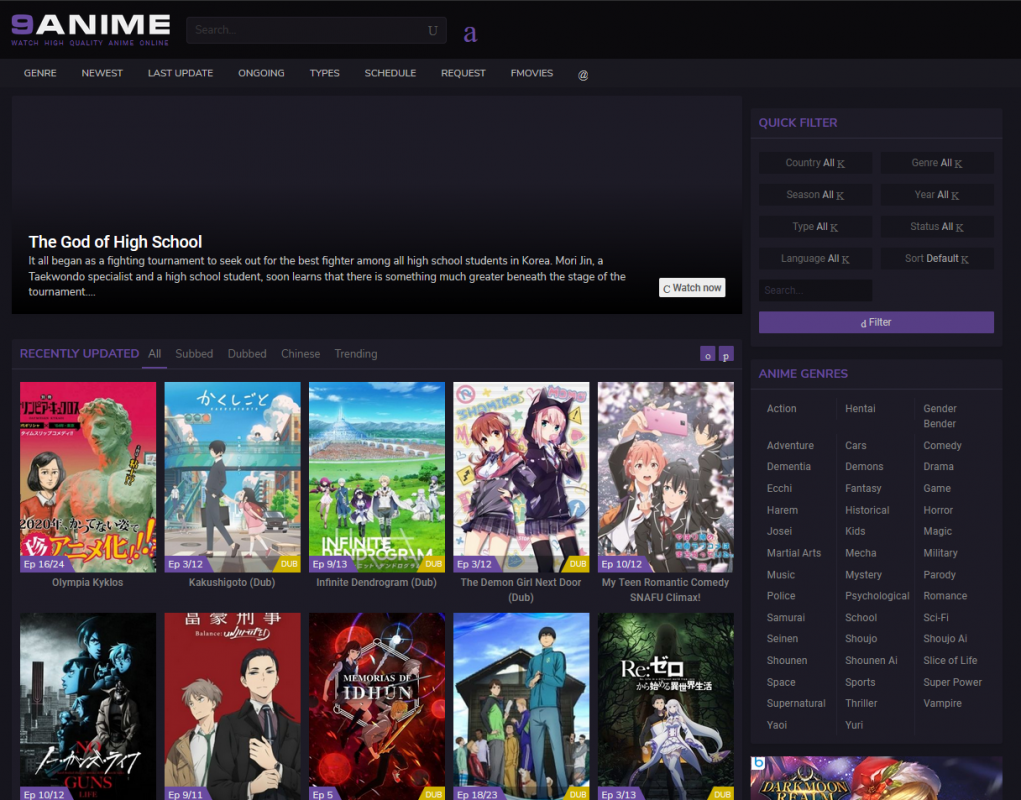Open the ONGOING menu item
The width and height of the screenshot is (1021, 800).
261,73
